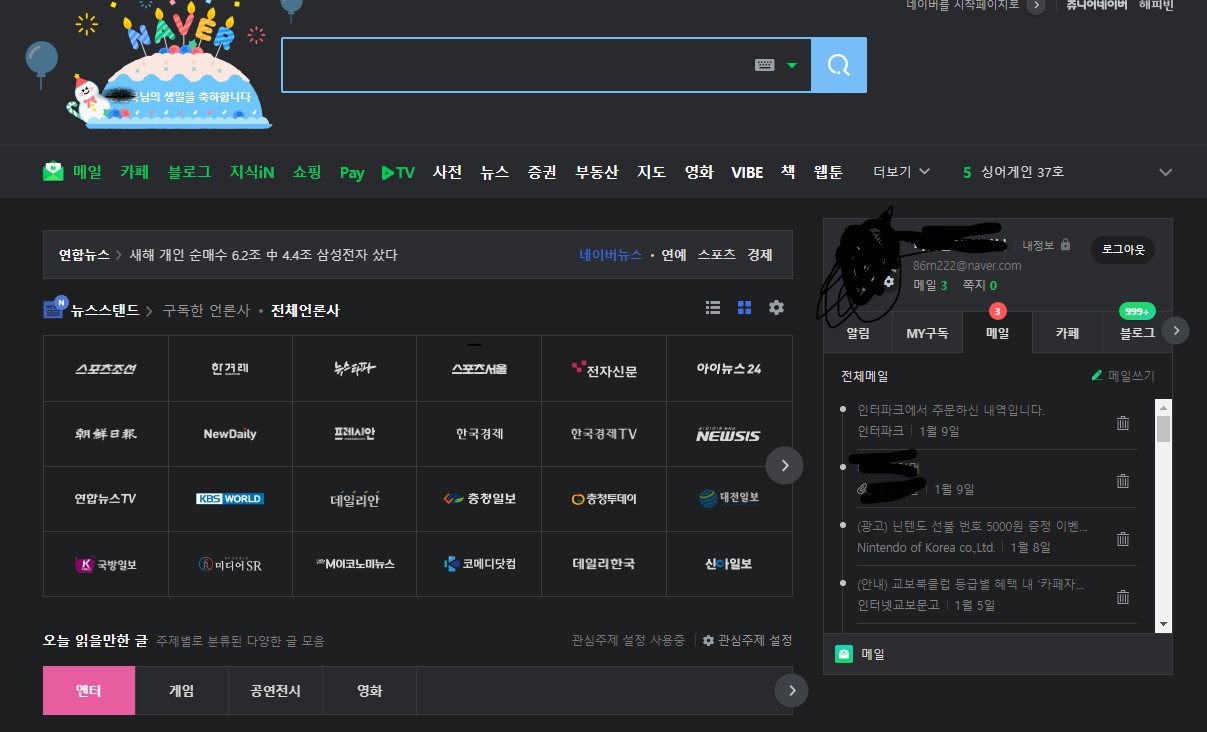Select the 게임 topic tab

[x=181, y=691]
